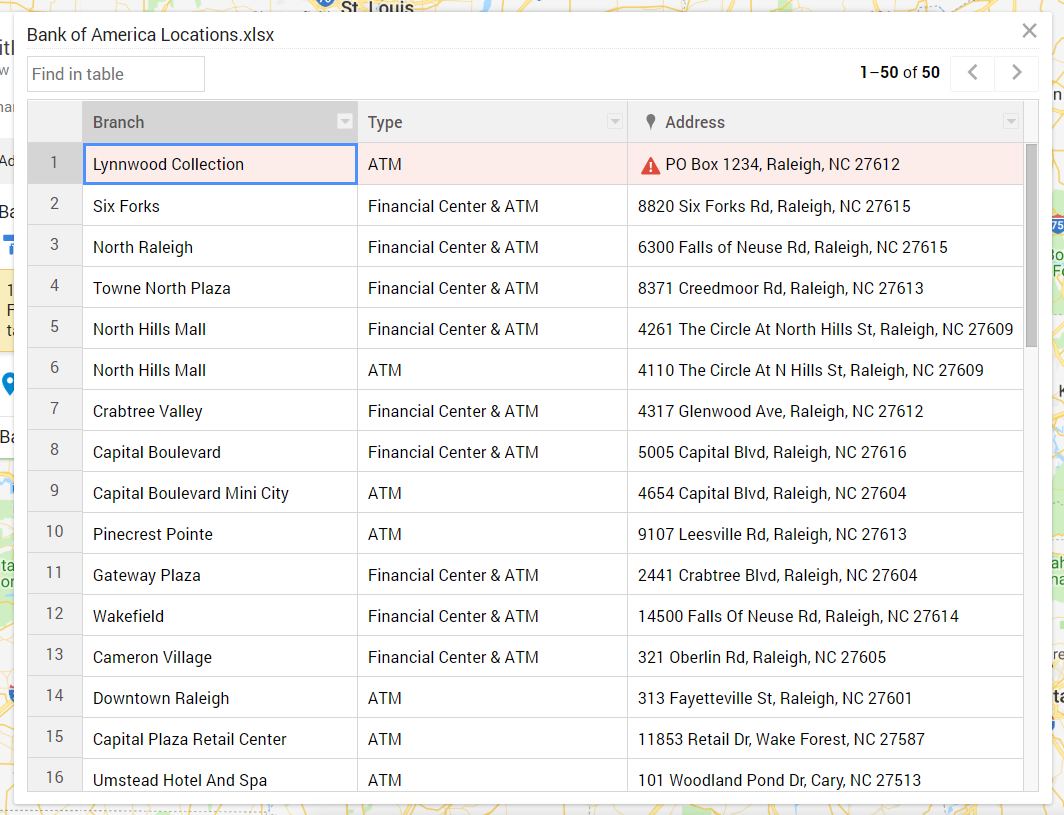Select the Pinecrest Pointe branch cell

click(x=220, y=534)
